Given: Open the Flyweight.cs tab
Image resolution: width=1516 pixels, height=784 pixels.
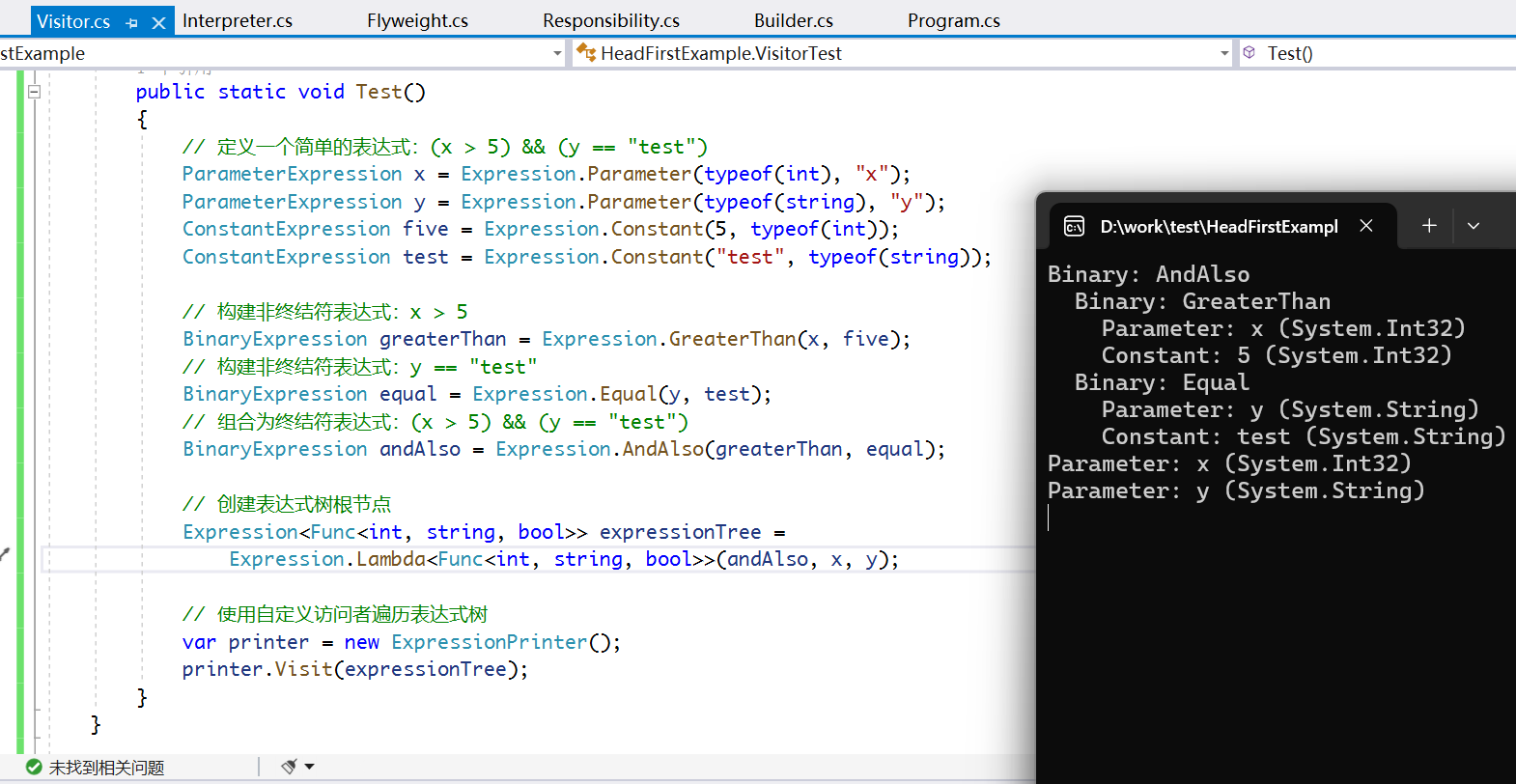Looking at the screenshot, I should (x=417, y=21).
